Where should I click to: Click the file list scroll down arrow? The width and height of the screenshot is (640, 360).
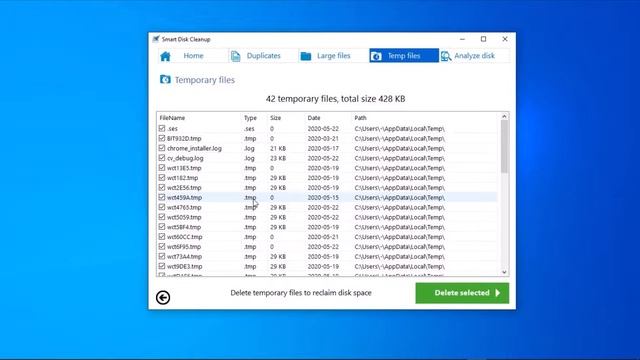pyautogui.click(x=504, y=272)
